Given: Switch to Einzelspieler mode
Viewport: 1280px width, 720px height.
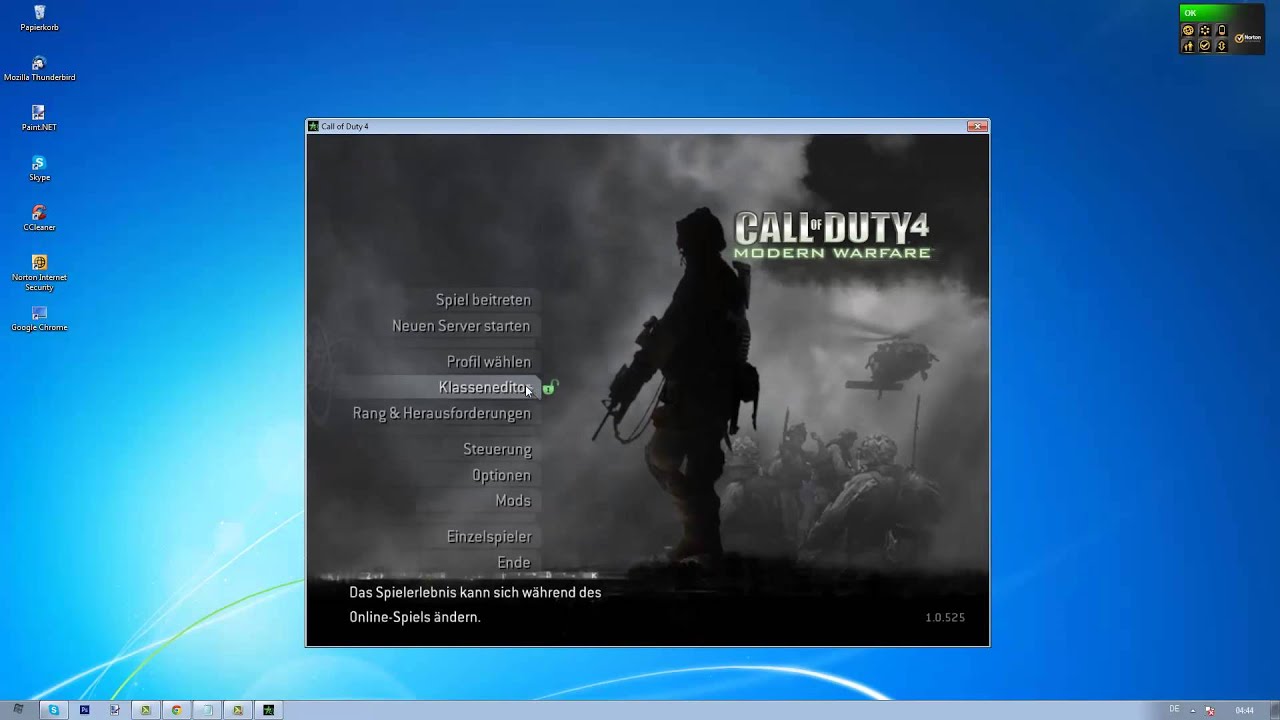Looking at the screenshot, I should [x=489, y=537].
